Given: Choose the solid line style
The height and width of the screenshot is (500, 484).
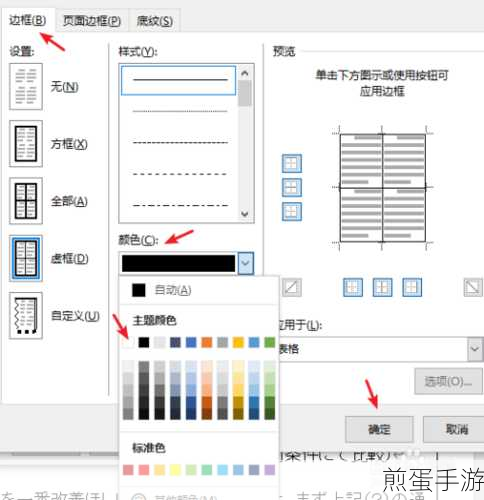Looking at the screenshot, I should 179,80.
